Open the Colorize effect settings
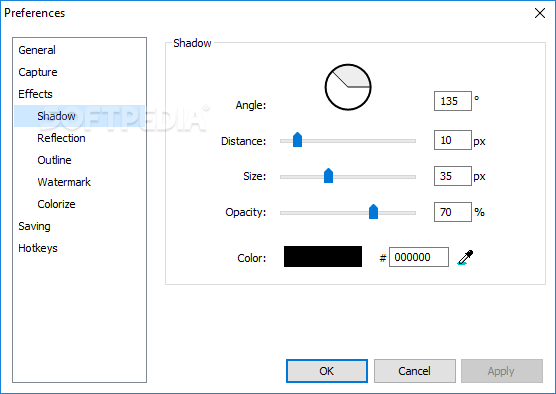Image resolution: width=556 pixels, height=394 pixels. click(x=56, y=204)
